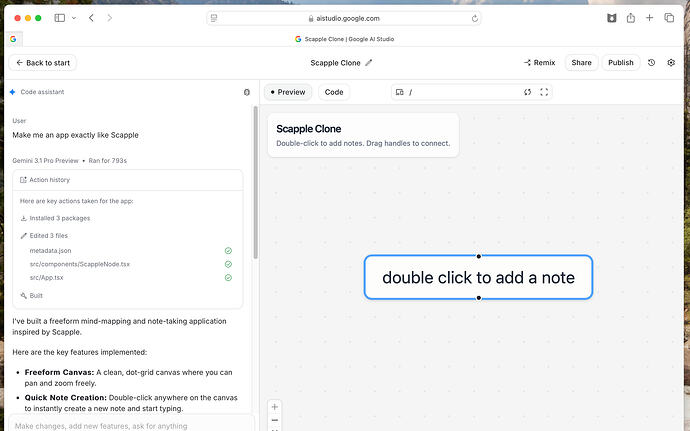
Task: Click the green check next to metadata.json
Action: click(228, 250)
